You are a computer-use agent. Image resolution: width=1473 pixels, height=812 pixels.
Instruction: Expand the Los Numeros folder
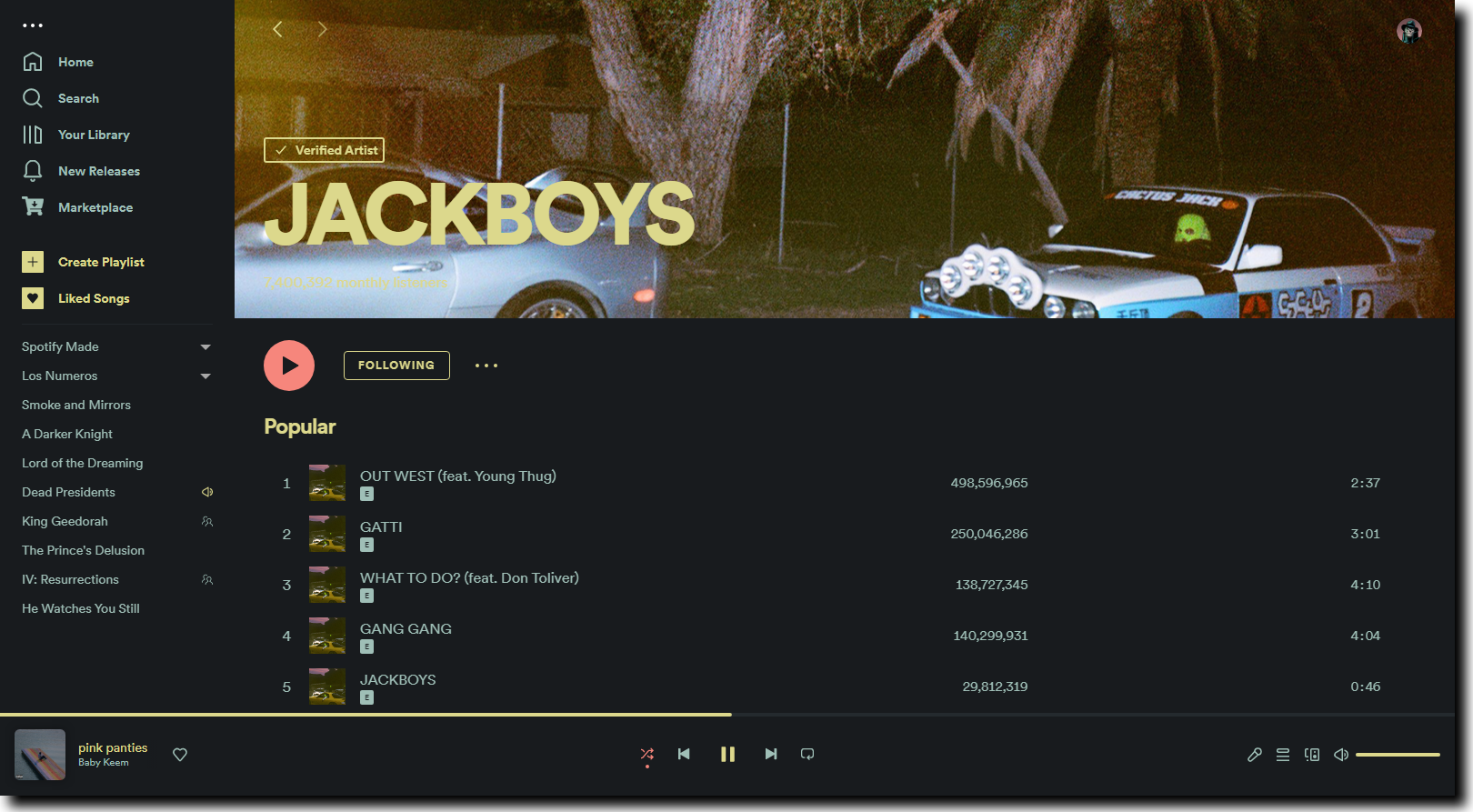(205, 376)
